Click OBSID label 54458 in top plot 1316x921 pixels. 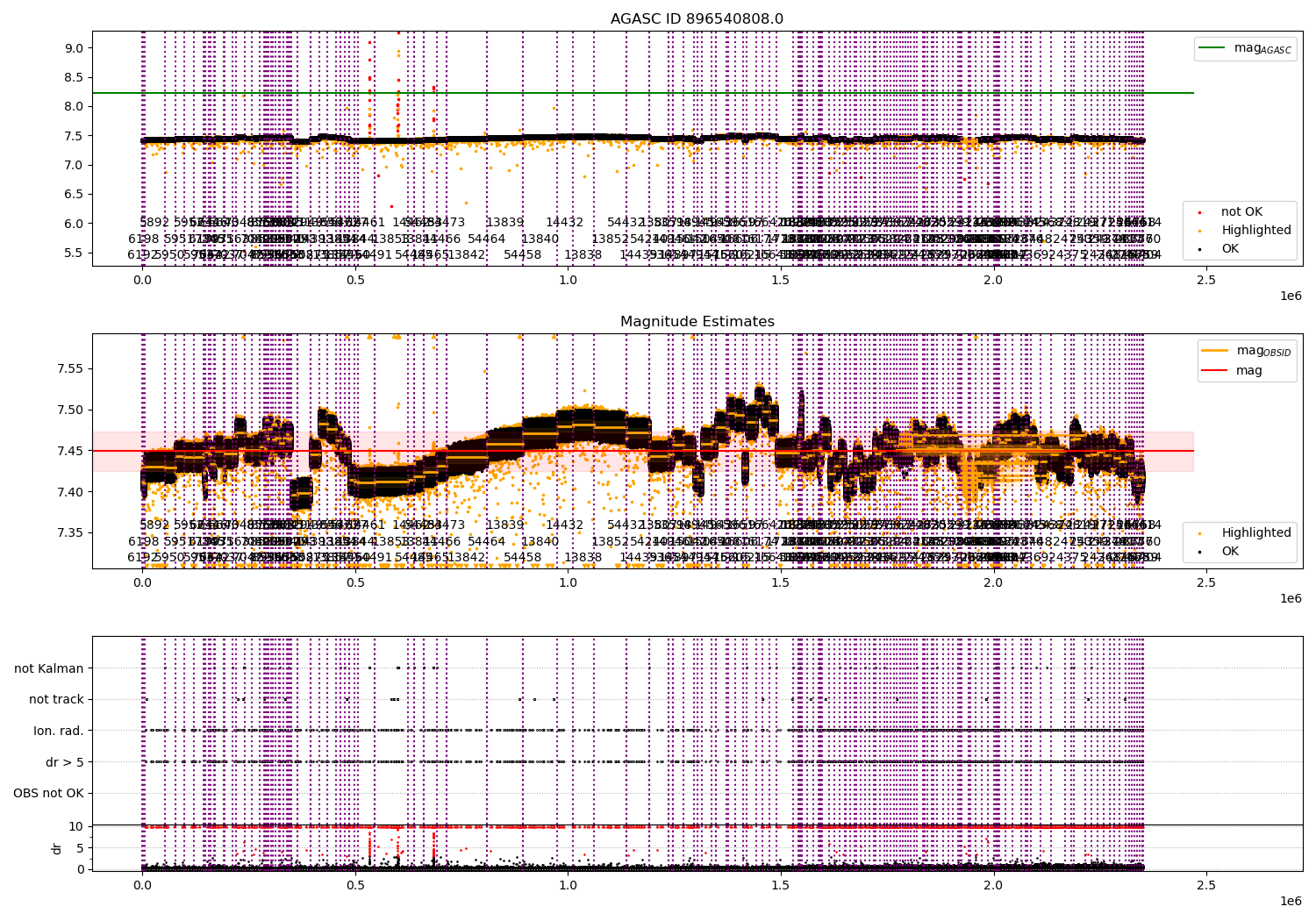click(523, 254)
